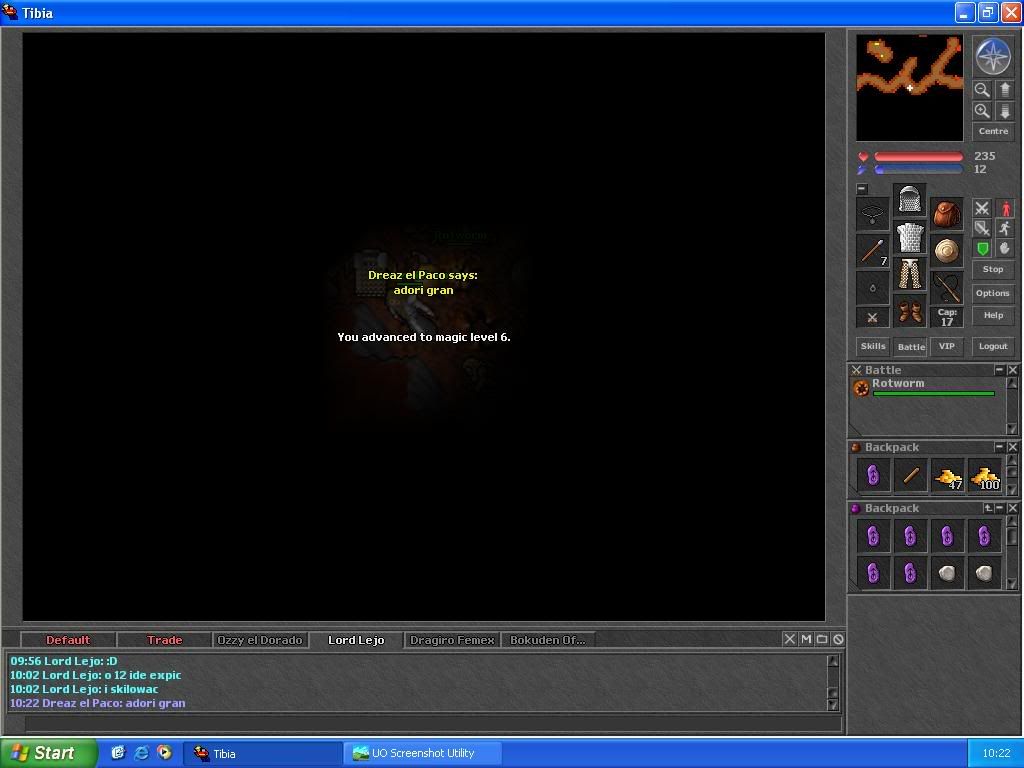1024x768 pixels.
Task: Select the chain legs in the legs slot
Action: (x=910, y=274)
